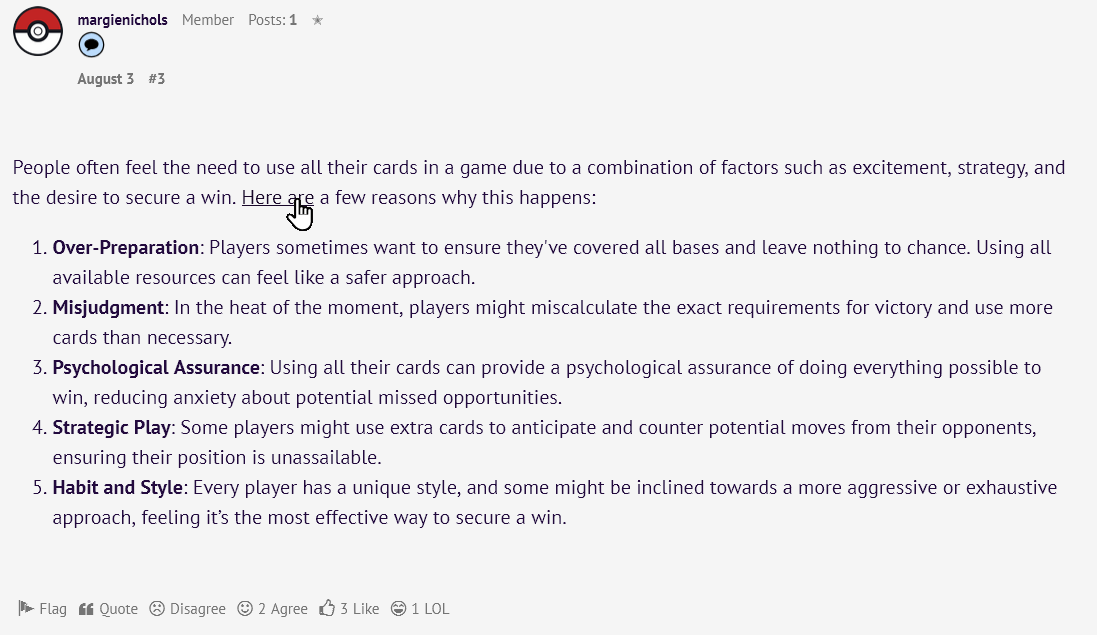React with 3 Like
1097x635 pixels.
coord(349,608)
